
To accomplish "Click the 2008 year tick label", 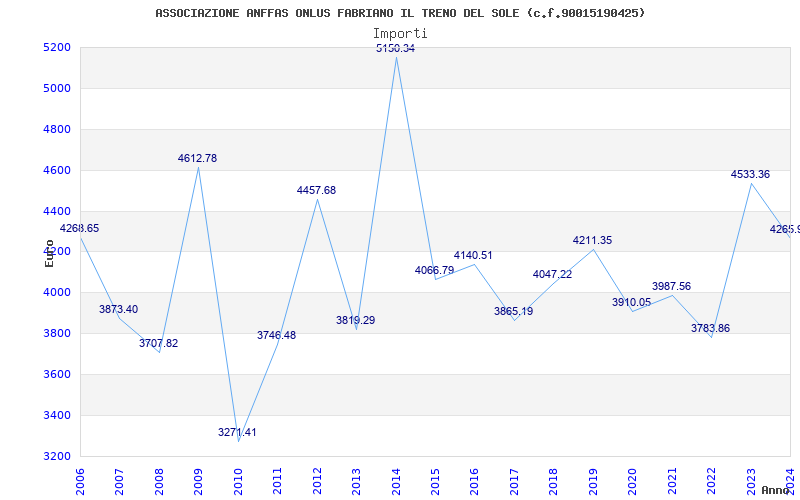I will 159,482.
